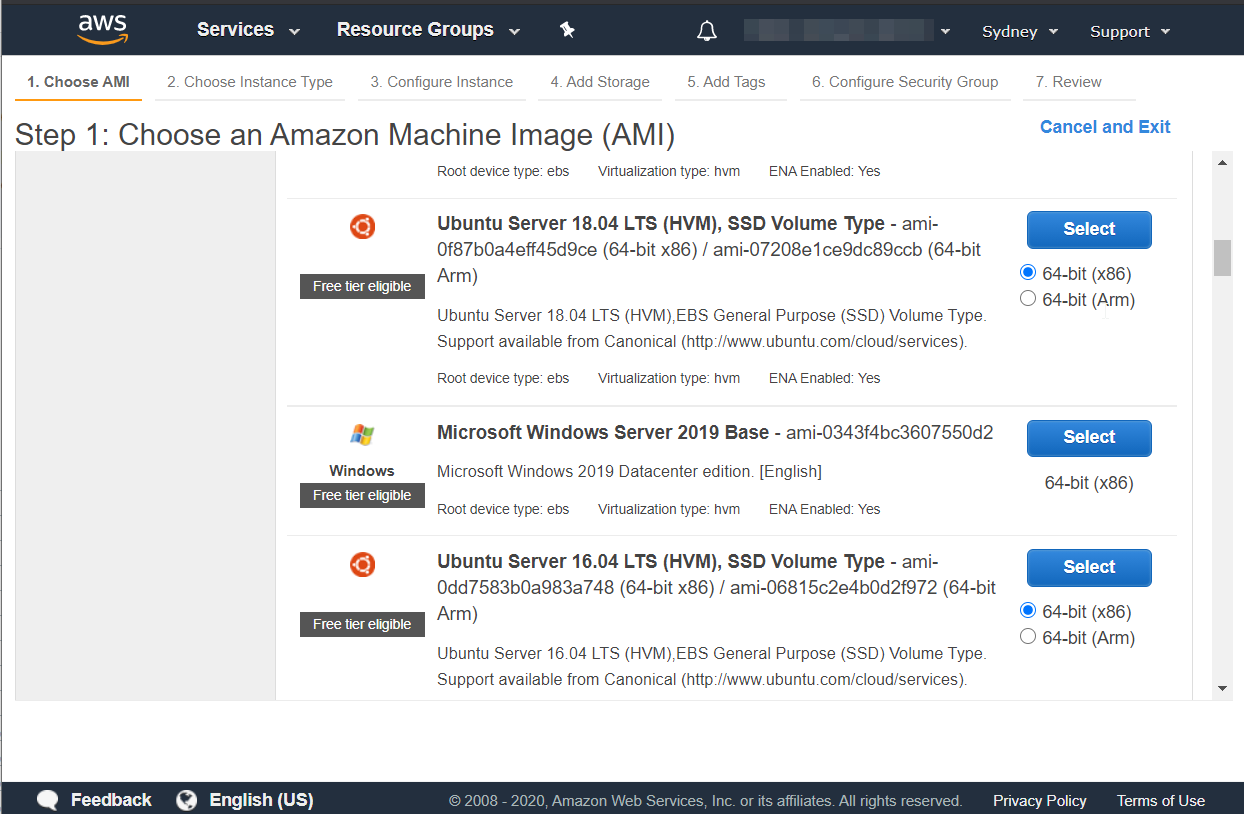Click Free tier eligible badge for Ubuntu 16.04
The height and width of the screenshot is (814, 1244).
tap(362, 624)
